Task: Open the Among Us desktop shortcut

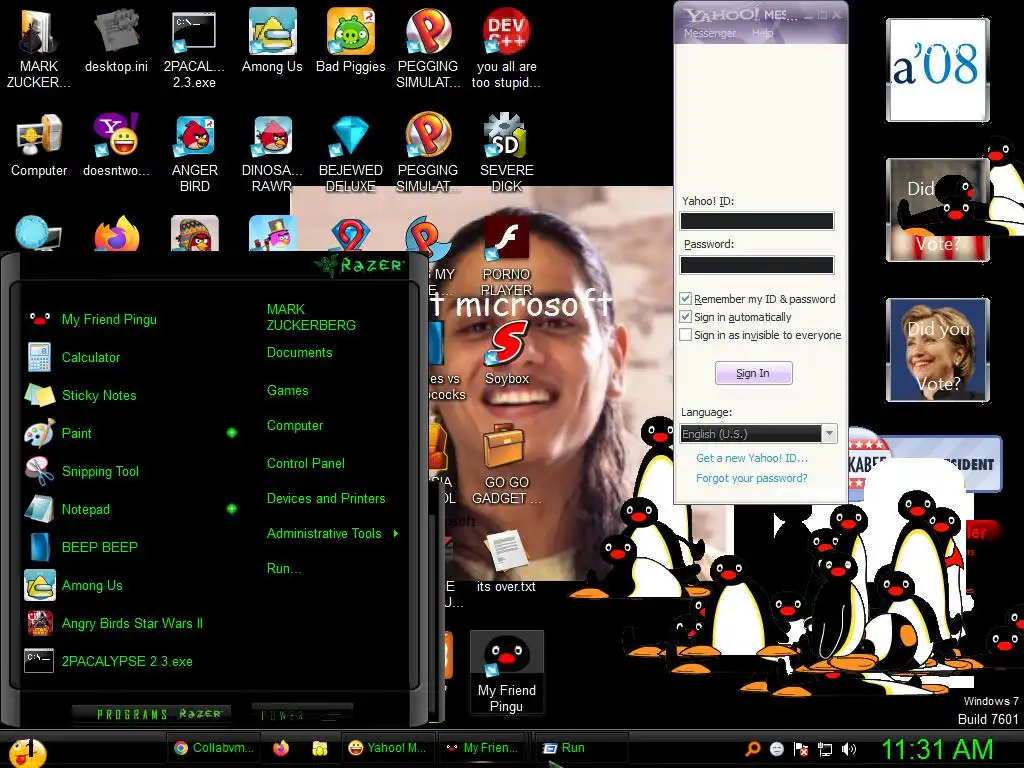Action: click(x=272, y=41)
